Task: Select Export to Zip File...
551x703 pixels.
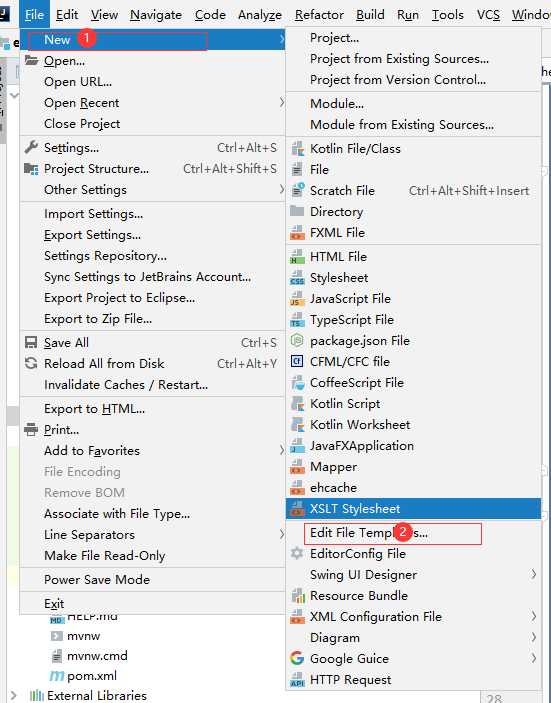Action: tap(152, 319)
